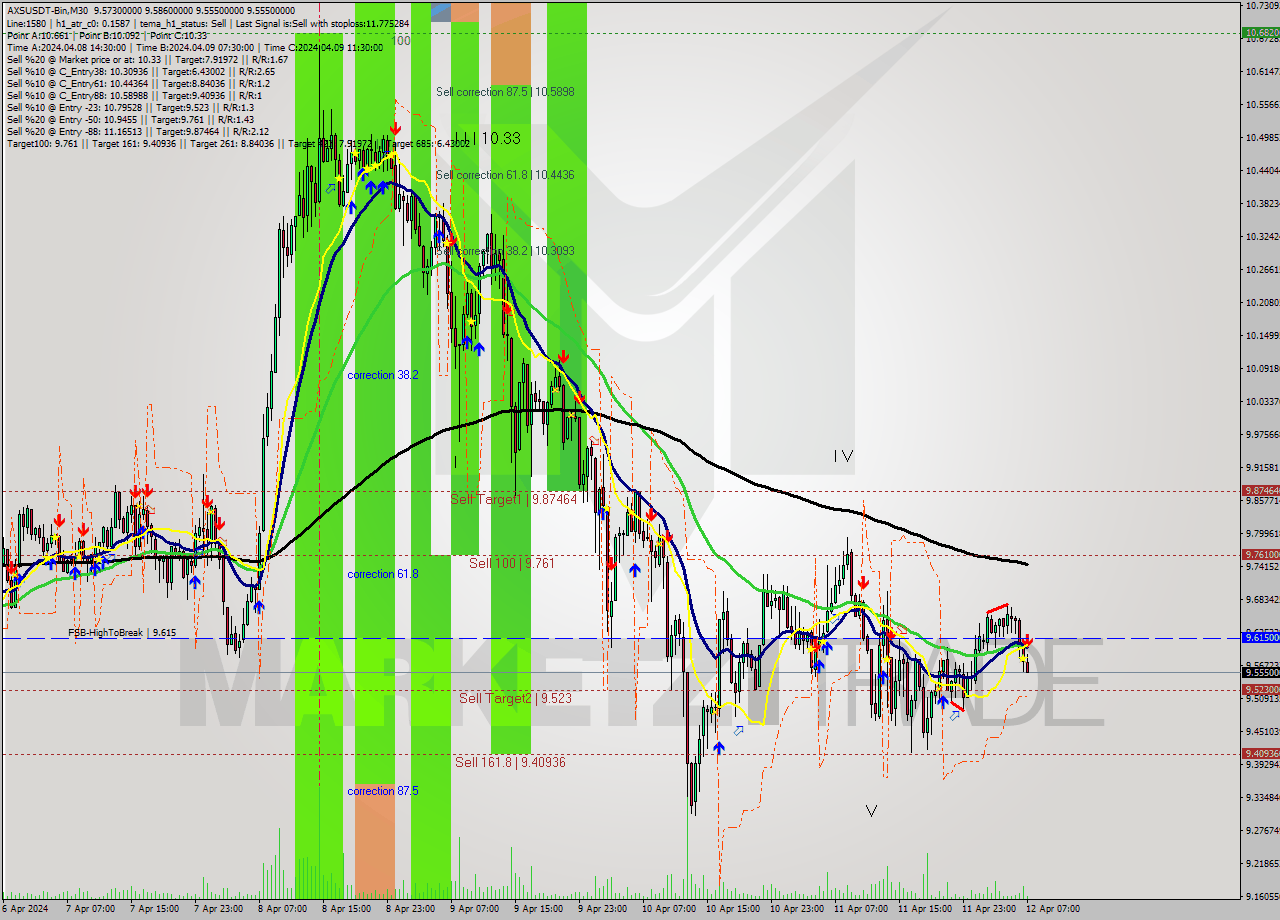Select the blue 'correction 38.2' label
Viewport: 1280px width, 920px height.
[x=383, y=375]
